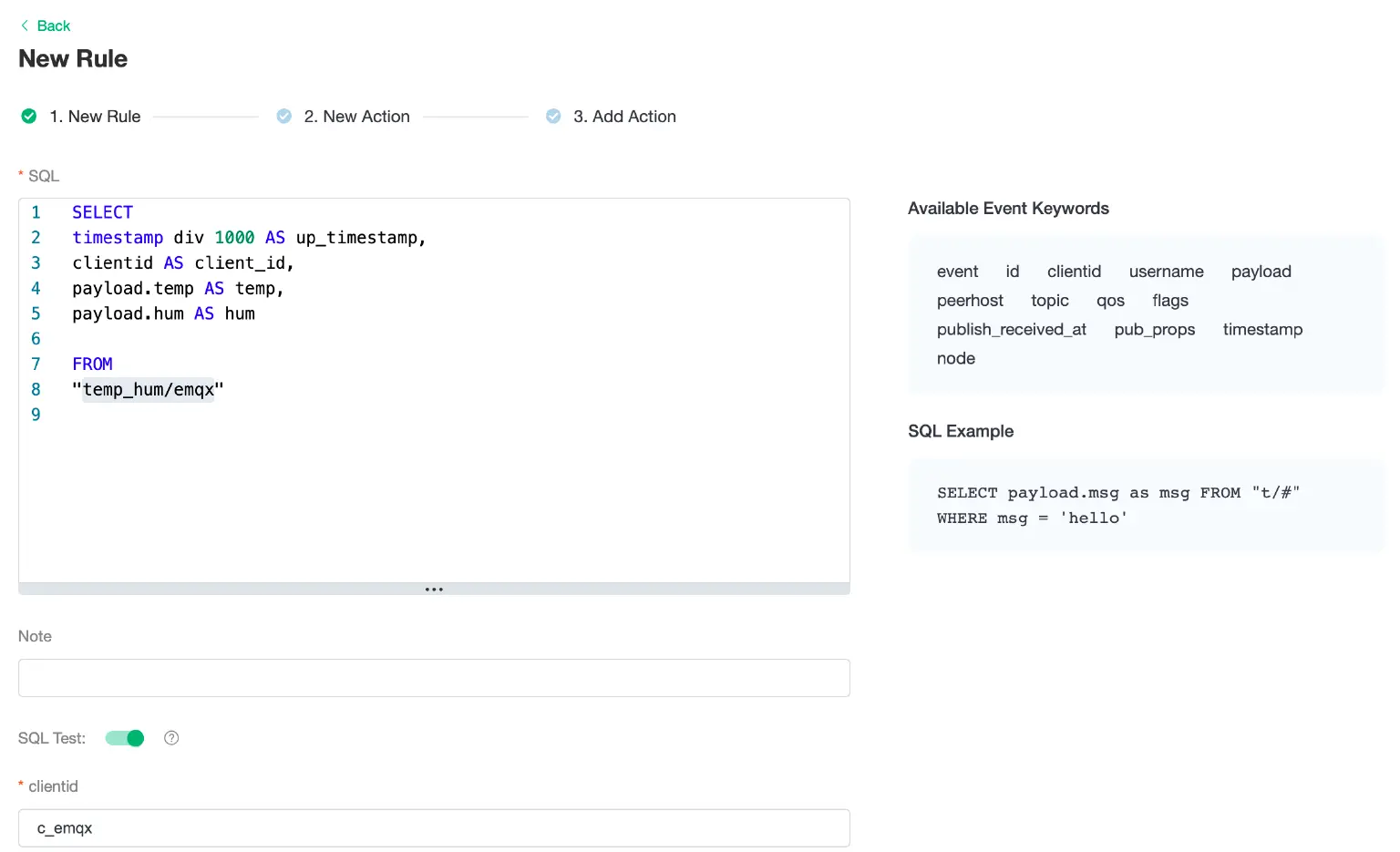1400x852 pixels.
Task: Click the Back chevron arrow icon
Action: 25,26
